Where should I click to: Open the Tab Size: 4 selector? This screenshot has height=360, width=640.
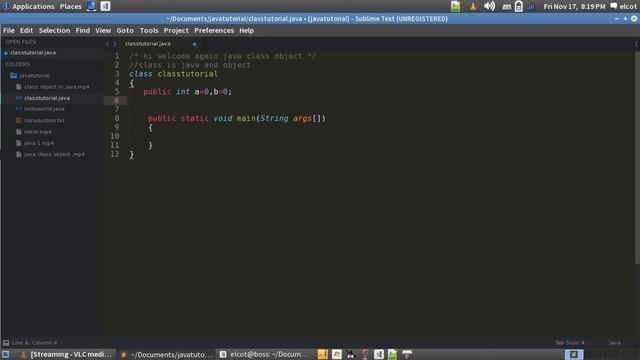tap(569, 343)
